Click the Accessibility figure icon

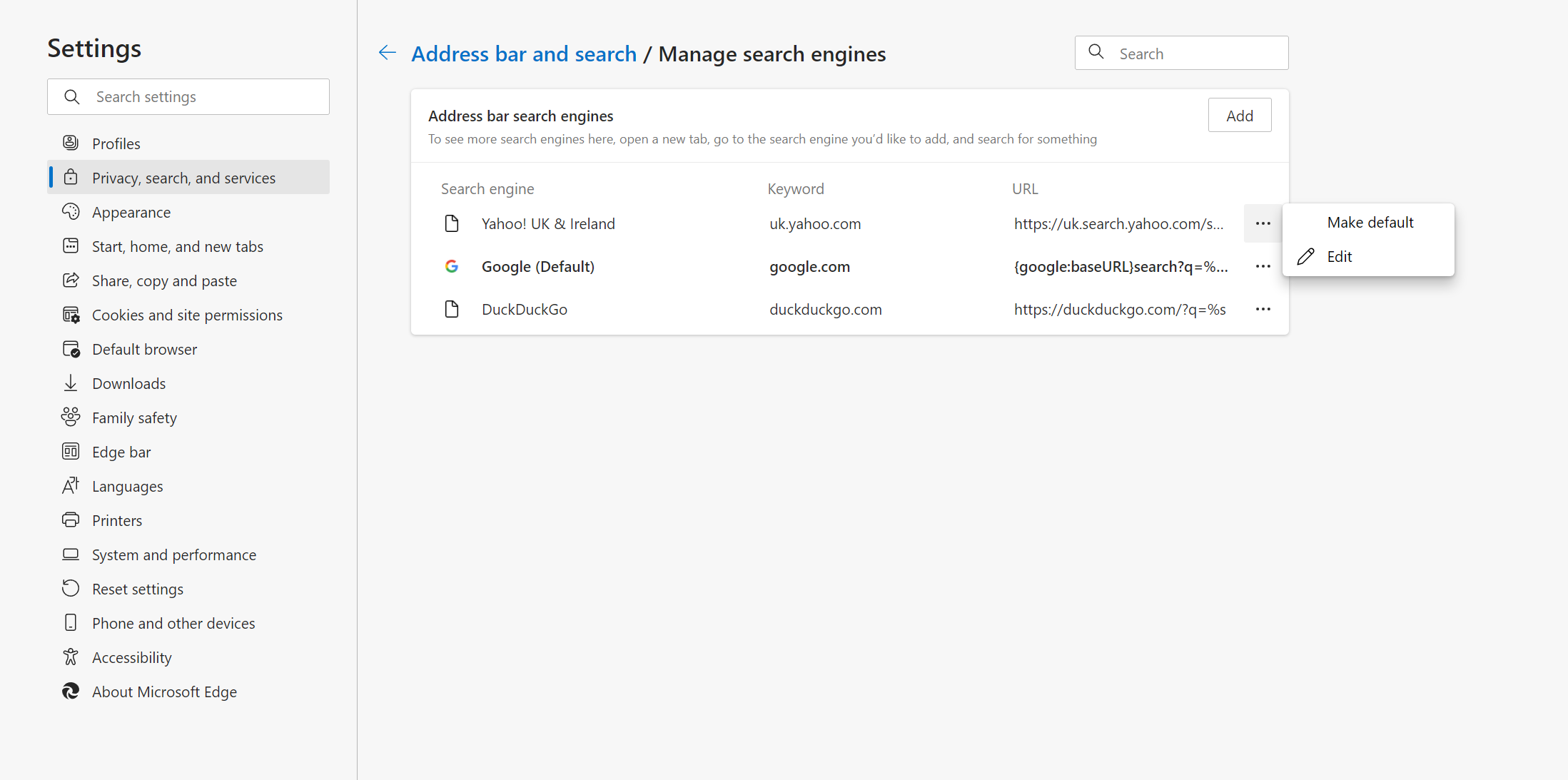tap(71, 657)
